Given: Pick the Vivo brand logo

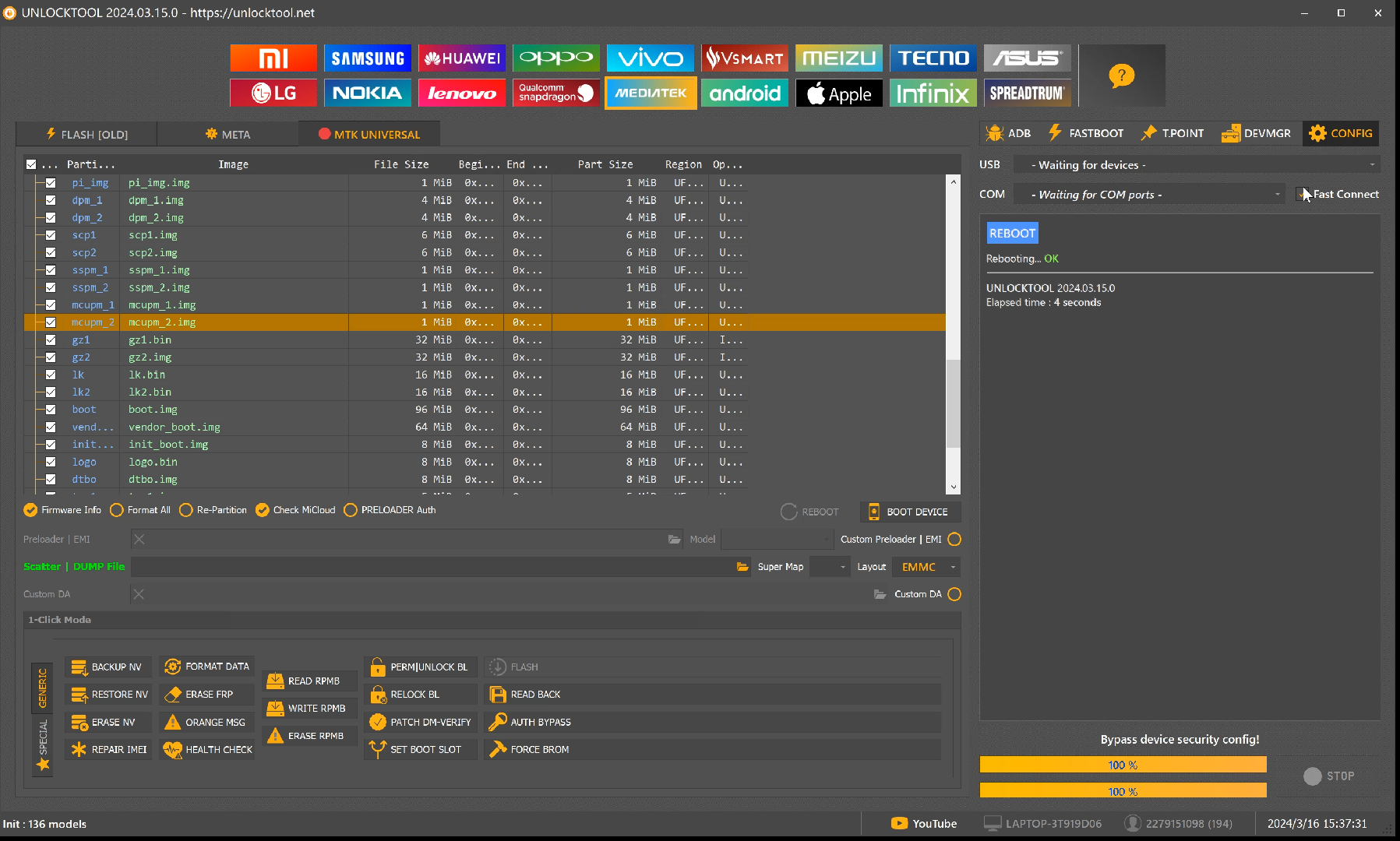Looking at the screenshot, I should click(651, 58).
